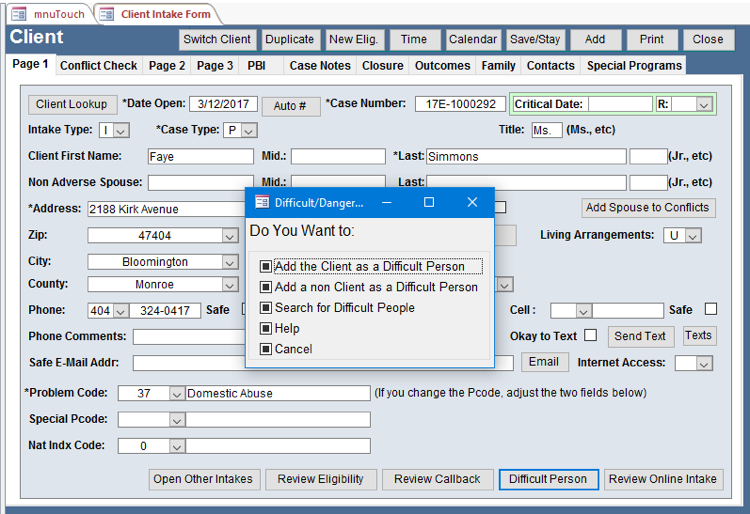The height and width of the screenshot is (514, 750).
Task: Toggle the Okay to Text checkbox
Action: 591,335
